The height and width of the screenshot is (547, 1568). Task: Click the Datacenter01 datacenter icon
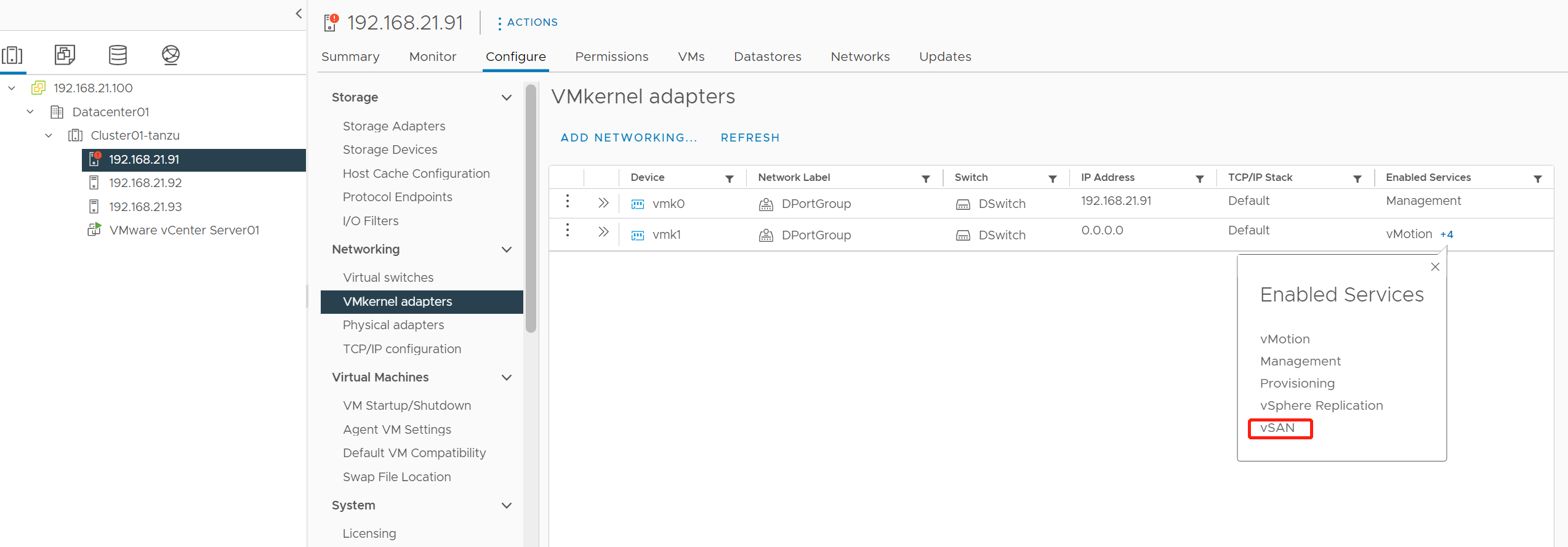point(57,112)
